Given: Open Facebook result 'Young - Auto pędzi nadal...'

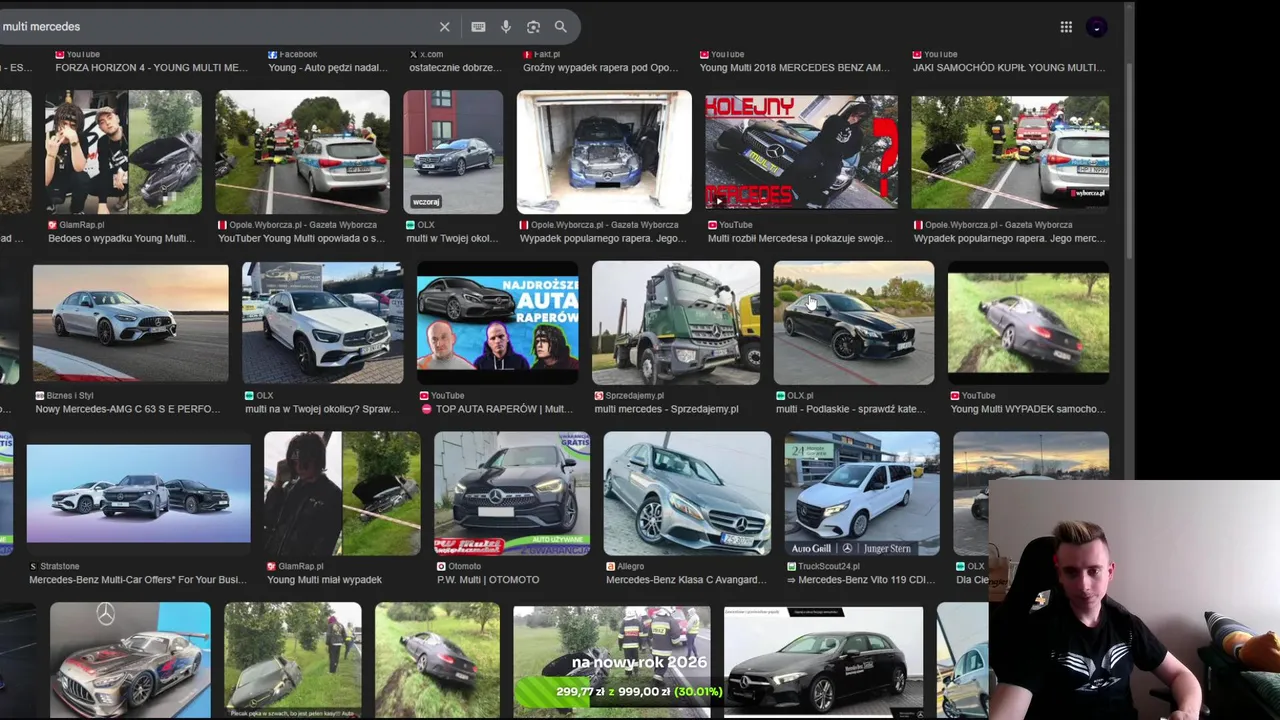Looking at the screenshot, I should (328, 68).
